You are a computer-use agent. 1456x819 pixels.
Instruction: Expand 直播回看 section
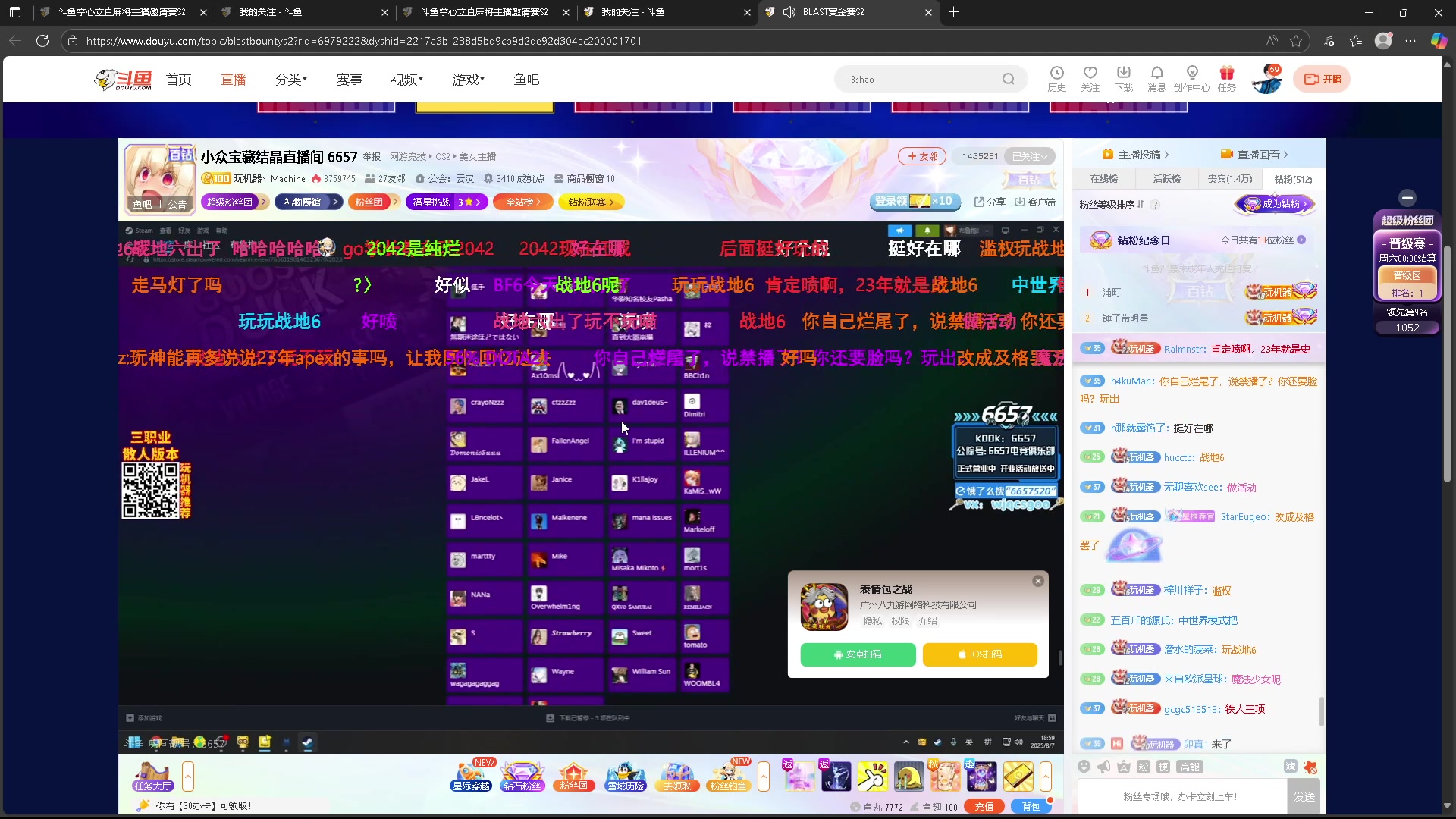tap(1254, 154)
